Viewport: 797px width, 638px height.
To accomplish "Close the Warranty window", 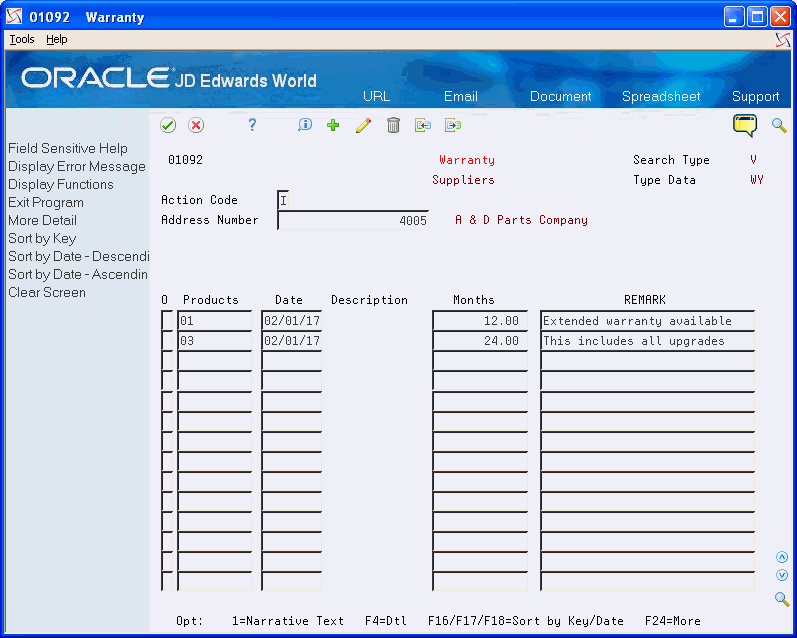I will tap(780, 17).
